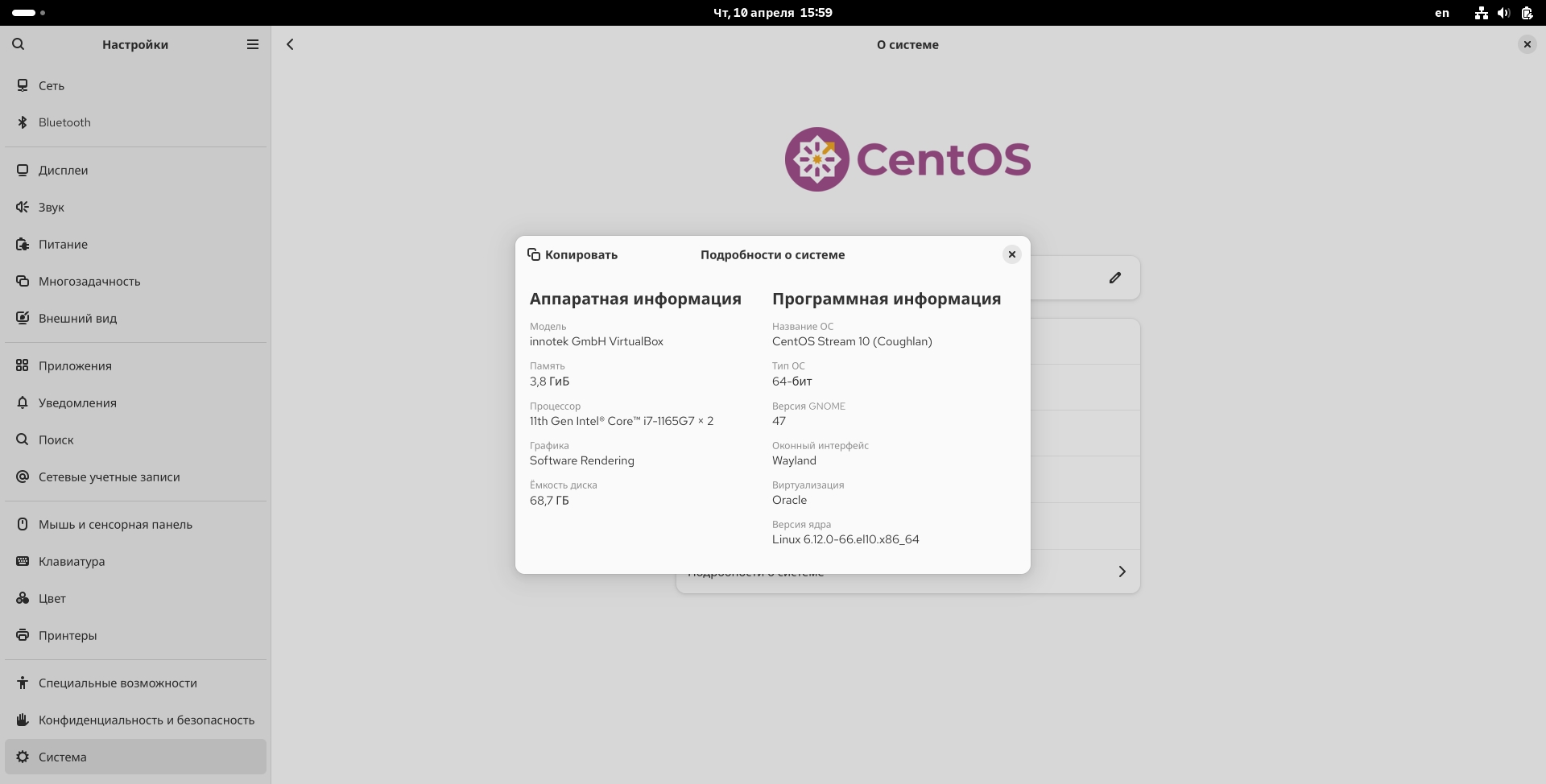1546x784 pixels.
Task: Click the 'О системе' header title
Action: (907, 45)
